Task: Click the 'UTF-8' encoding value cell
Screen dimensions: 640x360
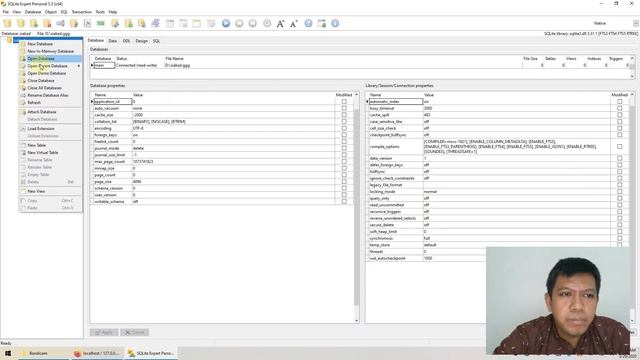Action: [233, 128]
